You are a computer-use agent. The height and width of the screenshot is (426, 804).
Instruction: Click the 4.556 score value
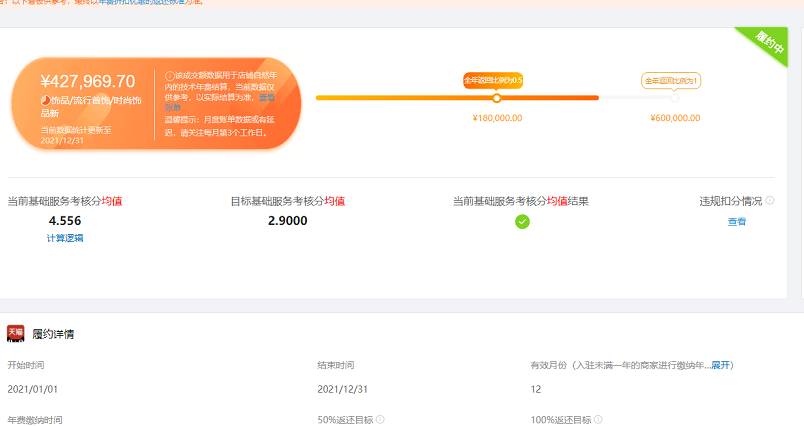[65, 221]
